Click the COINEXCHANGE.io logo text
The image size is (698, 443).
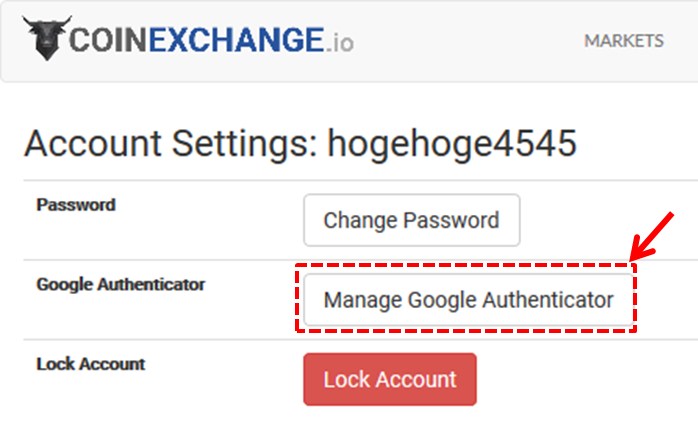tap(210, 42)
